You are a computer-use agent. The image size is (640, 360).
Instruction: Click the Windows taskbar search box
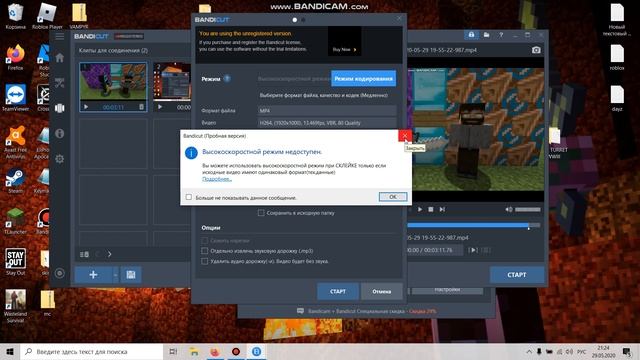coord(91,351)
